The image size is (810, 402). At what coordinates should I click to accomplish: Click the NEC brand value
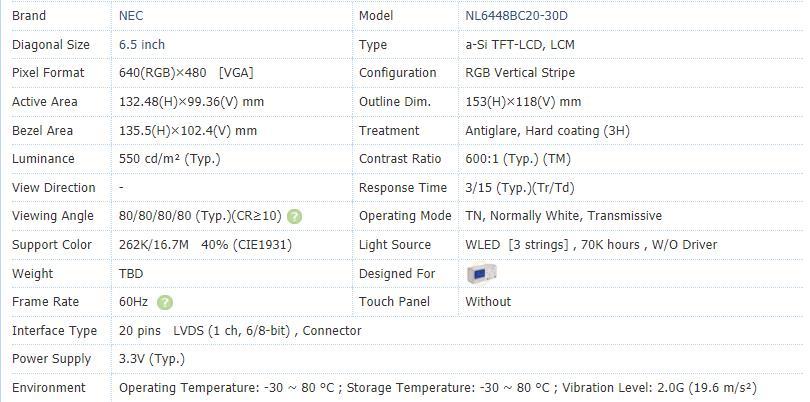click(131, 16)
